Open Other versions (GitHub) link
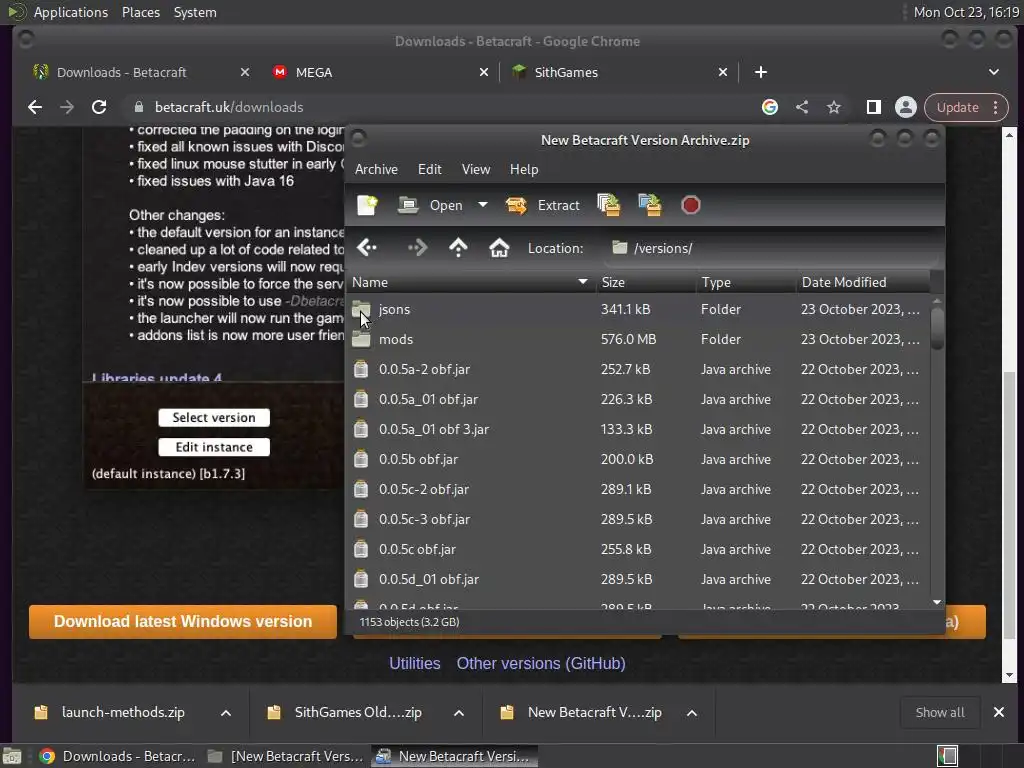The width and height of the screenshot is (1024, 768). [541, 664]
